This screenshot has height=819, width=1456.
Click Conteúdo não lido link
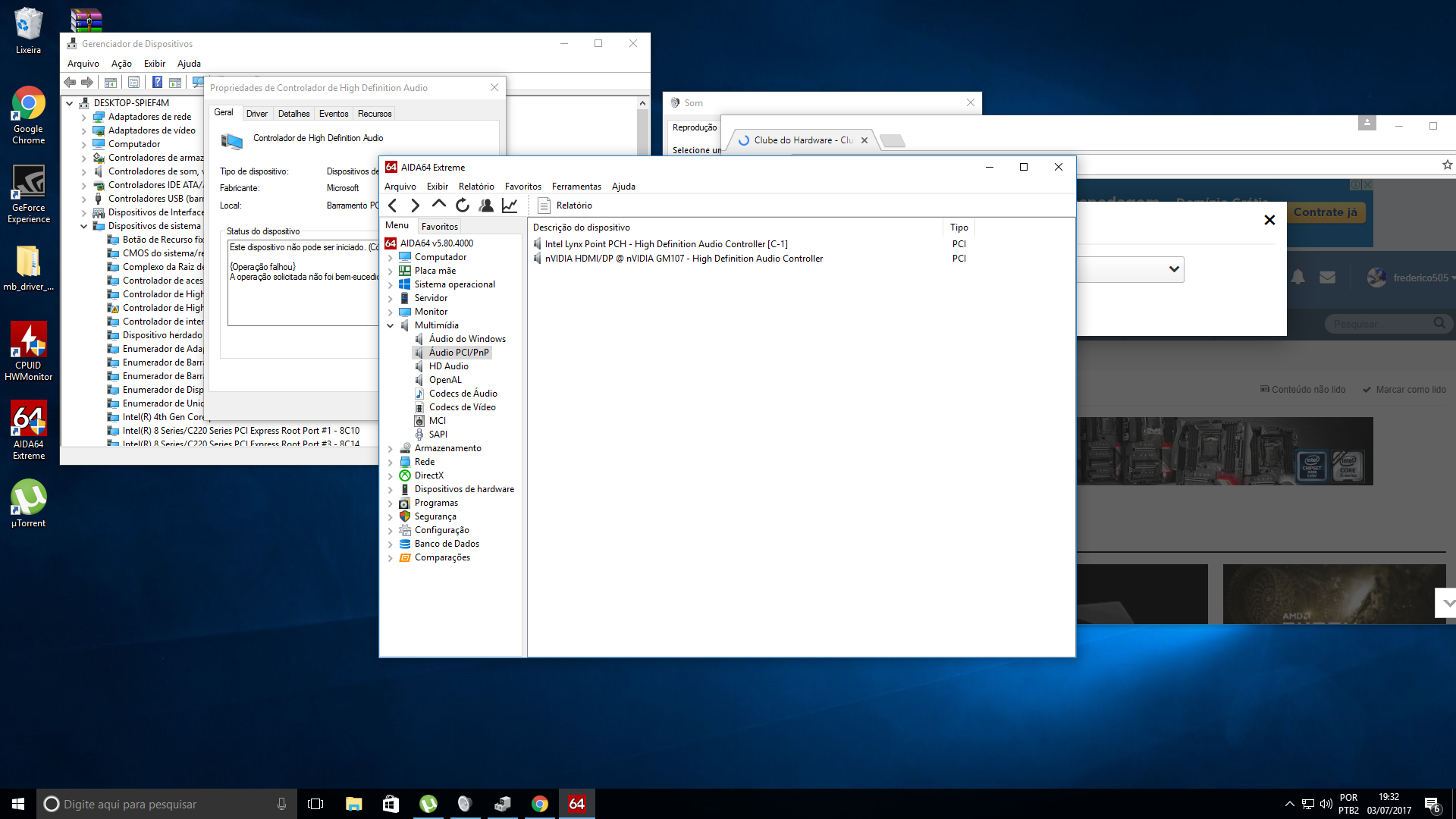pyautogui.click(x=1303, y=390)
